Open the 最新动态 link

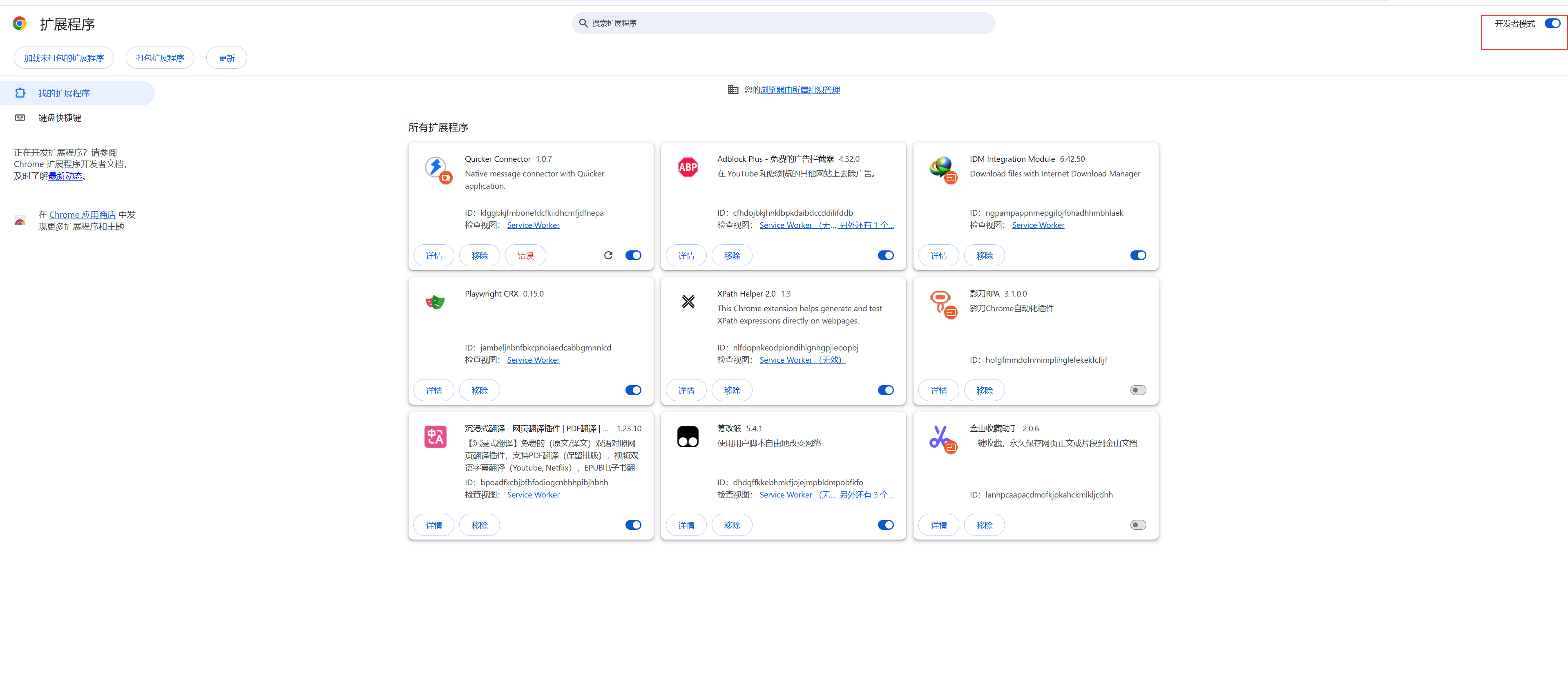(x=65, y=176)
